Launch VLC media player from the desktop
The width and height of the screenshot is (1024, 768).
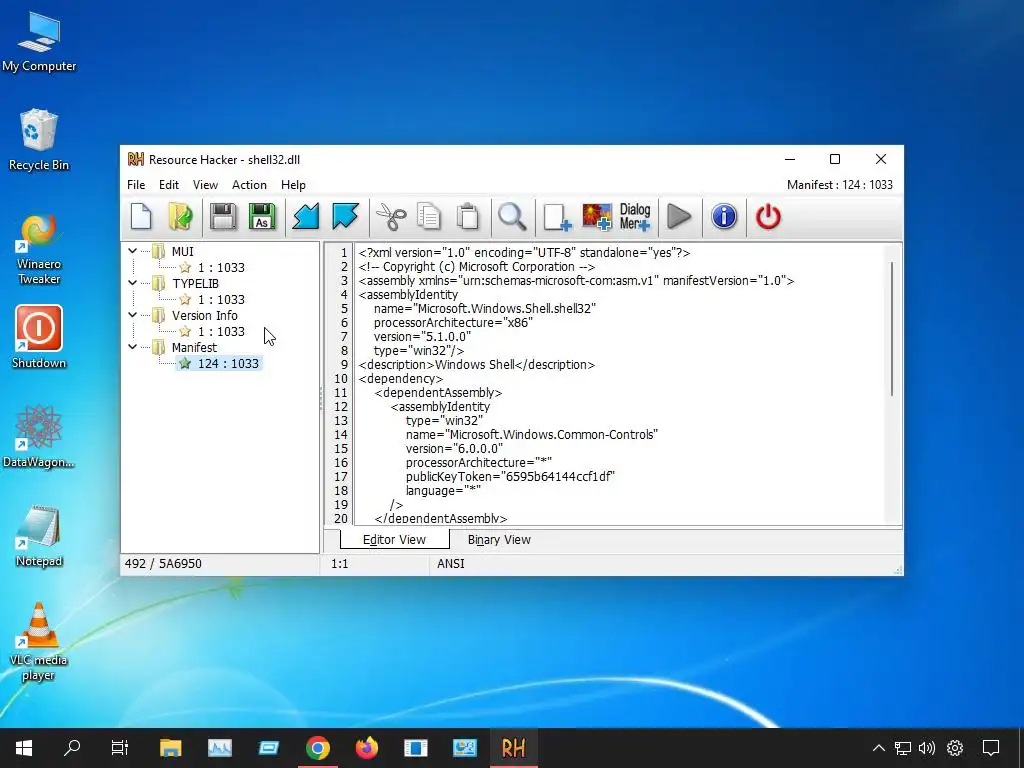[x=39, y=641]
